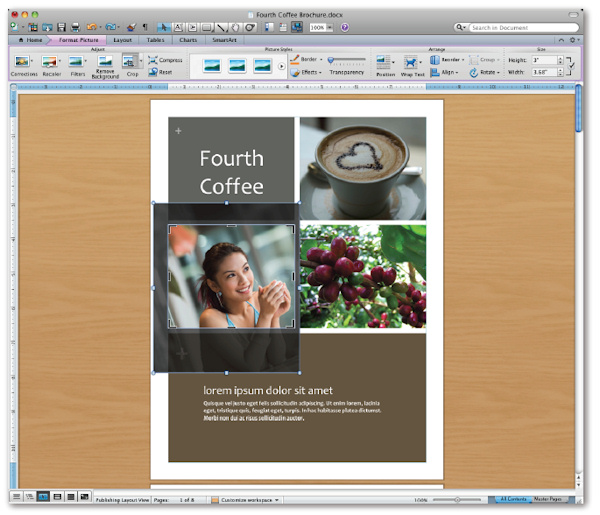This screenshot has width=600, height=515.
Task: Click the Print icon in the toolbar
Action: click(75, 27)
